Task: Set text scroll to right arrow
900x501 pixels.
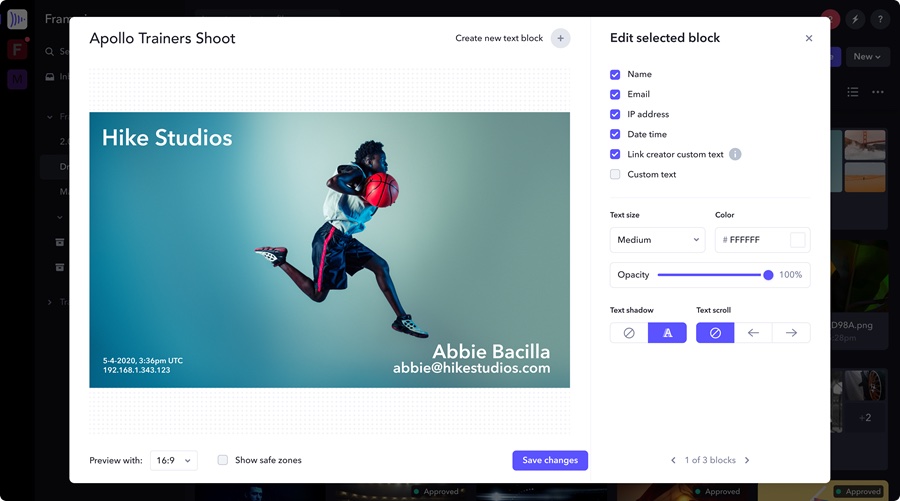Action: pos(791,333)
